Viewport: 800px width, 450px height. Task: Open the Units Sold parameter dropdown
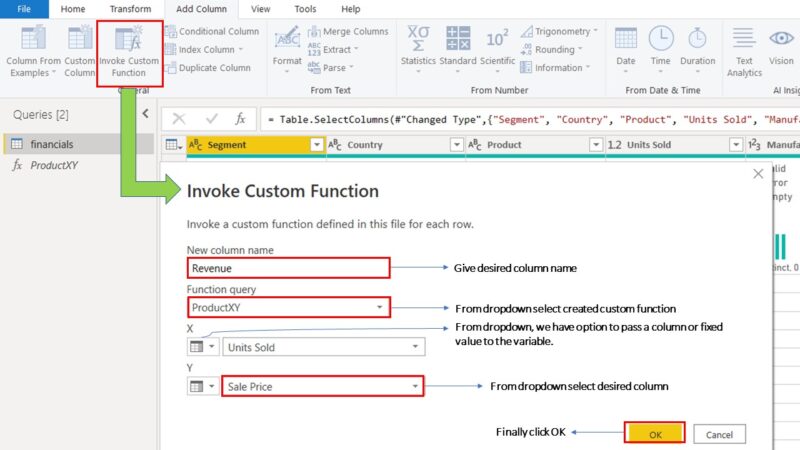[414, 347]
